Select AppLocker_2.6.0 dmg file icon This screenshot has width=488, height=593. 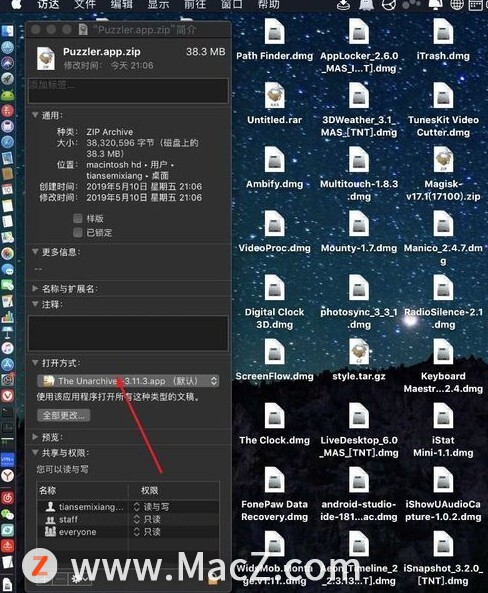(x=359, y=32)
